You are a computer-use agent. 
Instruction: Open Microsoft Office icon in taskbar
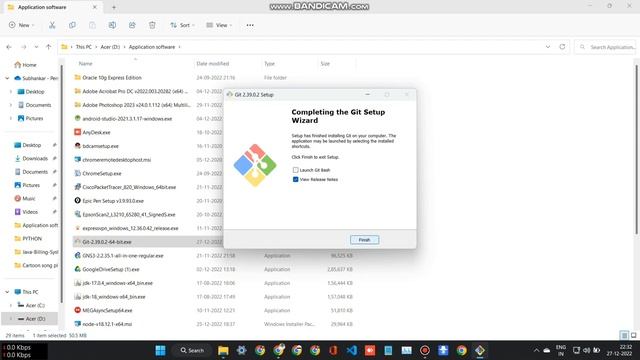point(333,350)
